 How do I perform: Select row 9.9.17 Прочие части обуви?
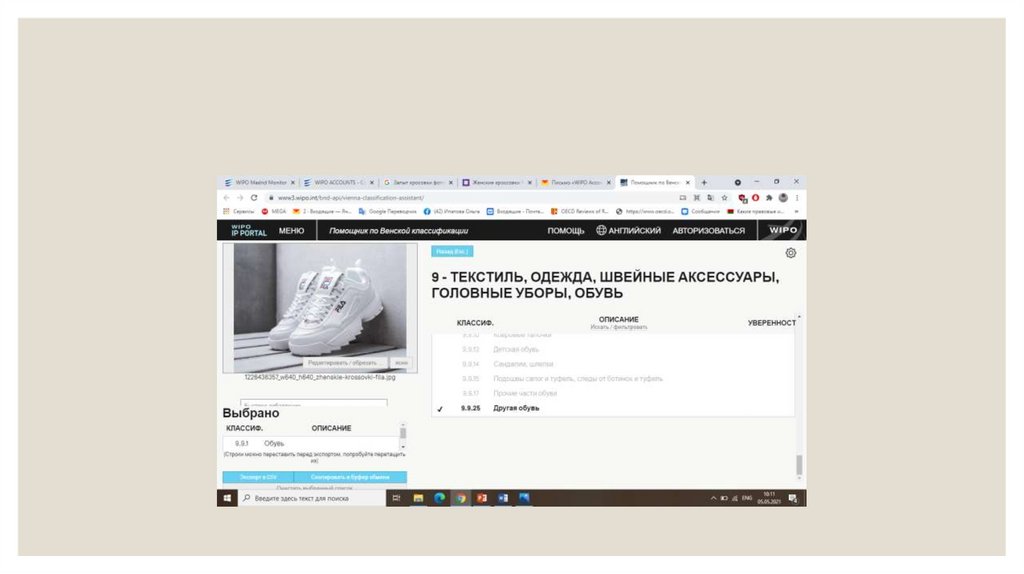tap(613, 393)
